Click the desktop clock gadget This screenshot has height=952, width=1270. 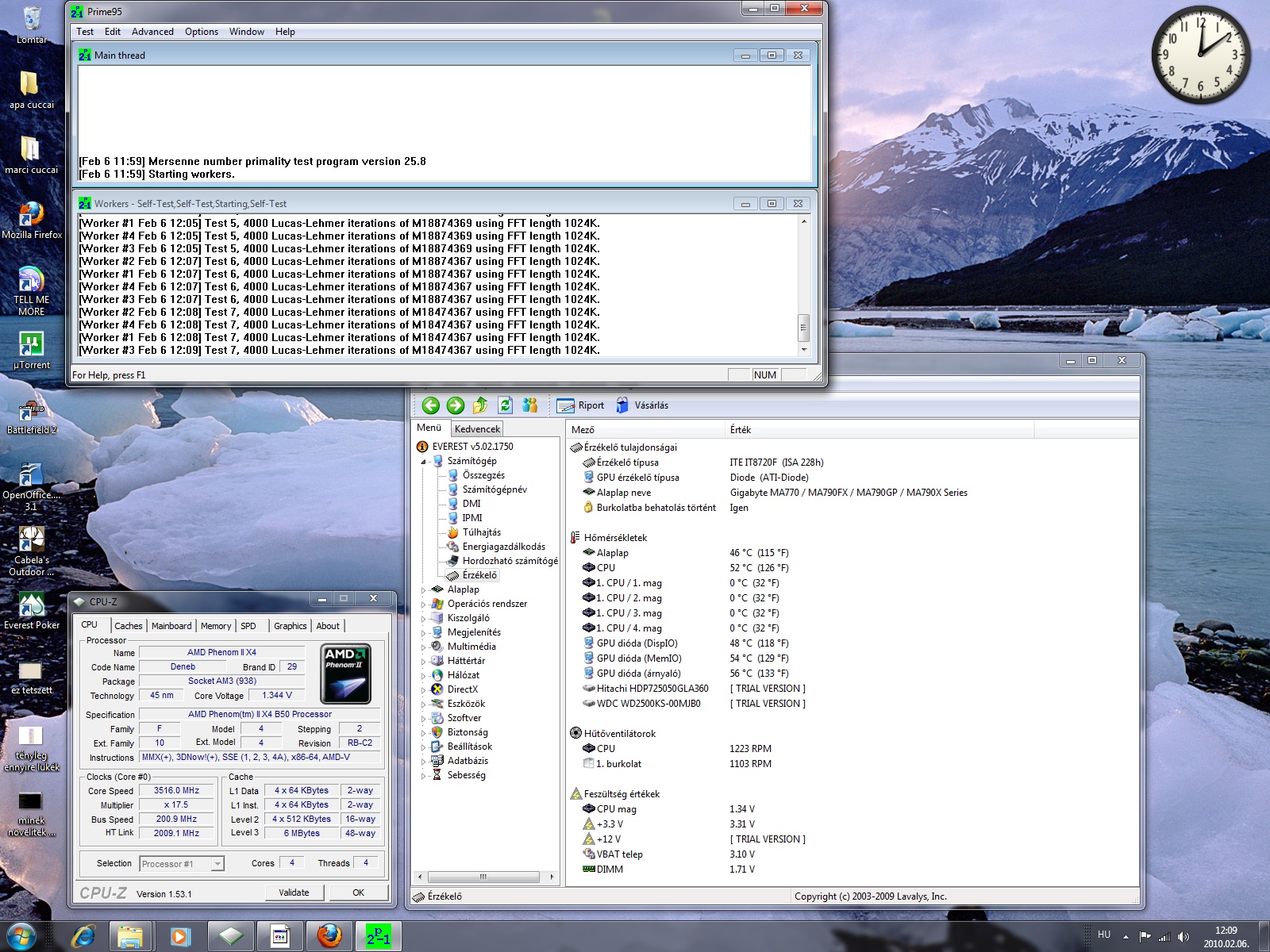click(x=1201, y=55)
